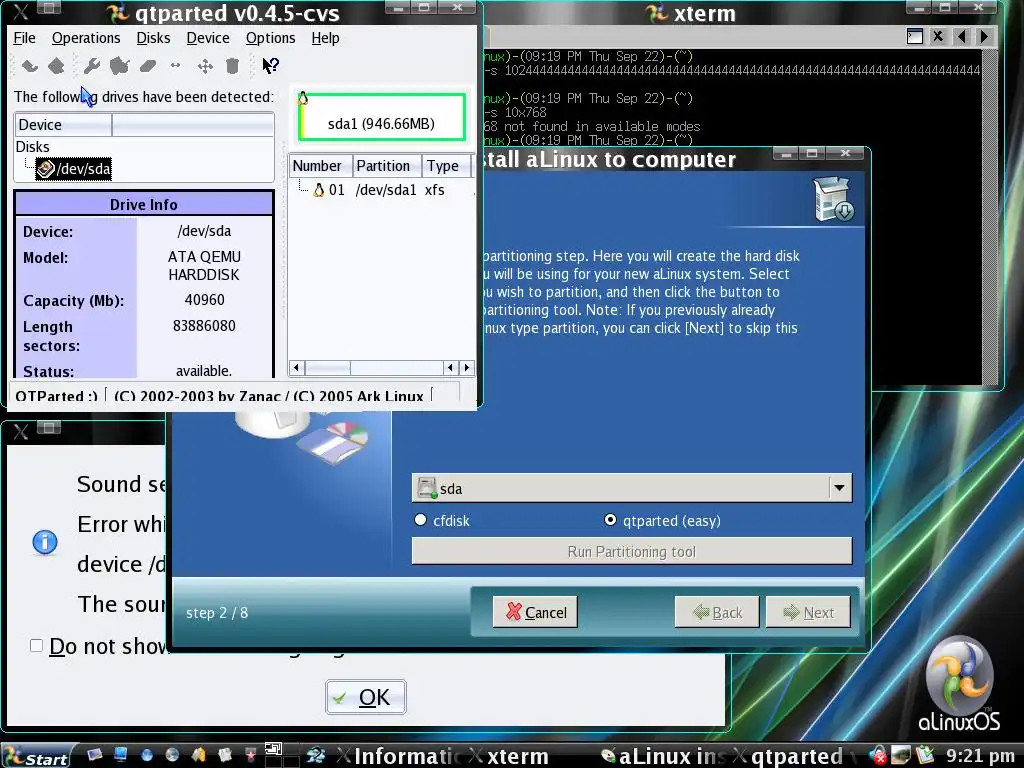
Task: Click Cancel in the installer wizard
Action: coord(535,612)
